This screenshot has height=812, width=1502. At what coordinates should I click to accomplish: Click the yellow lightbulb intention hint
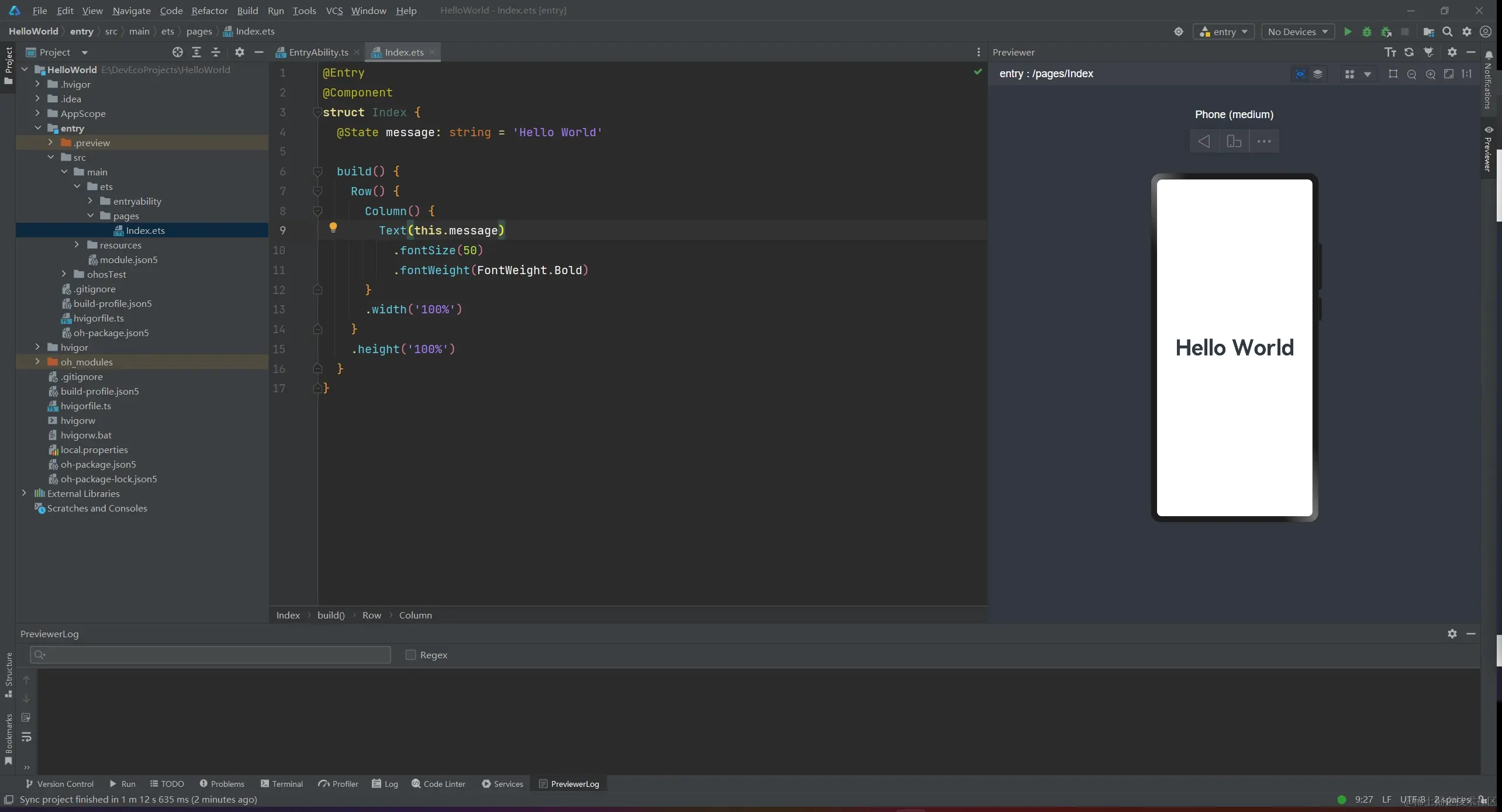tap(333, 227)
